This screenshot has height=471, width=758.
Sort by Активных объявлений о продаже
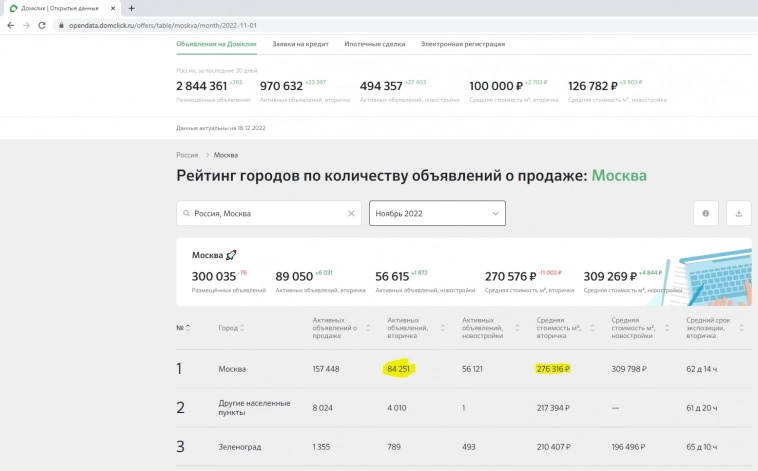click(341, 328)
